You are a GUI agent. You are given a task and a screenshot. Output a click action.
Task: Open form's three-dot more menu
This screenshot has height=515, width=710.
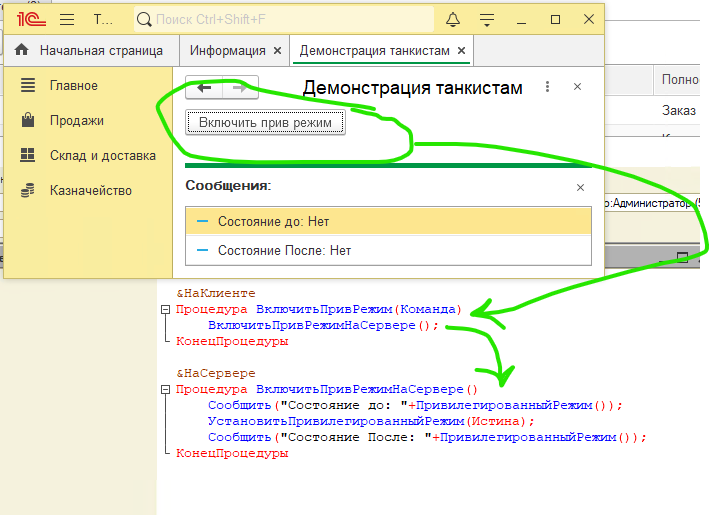[547, 87]
